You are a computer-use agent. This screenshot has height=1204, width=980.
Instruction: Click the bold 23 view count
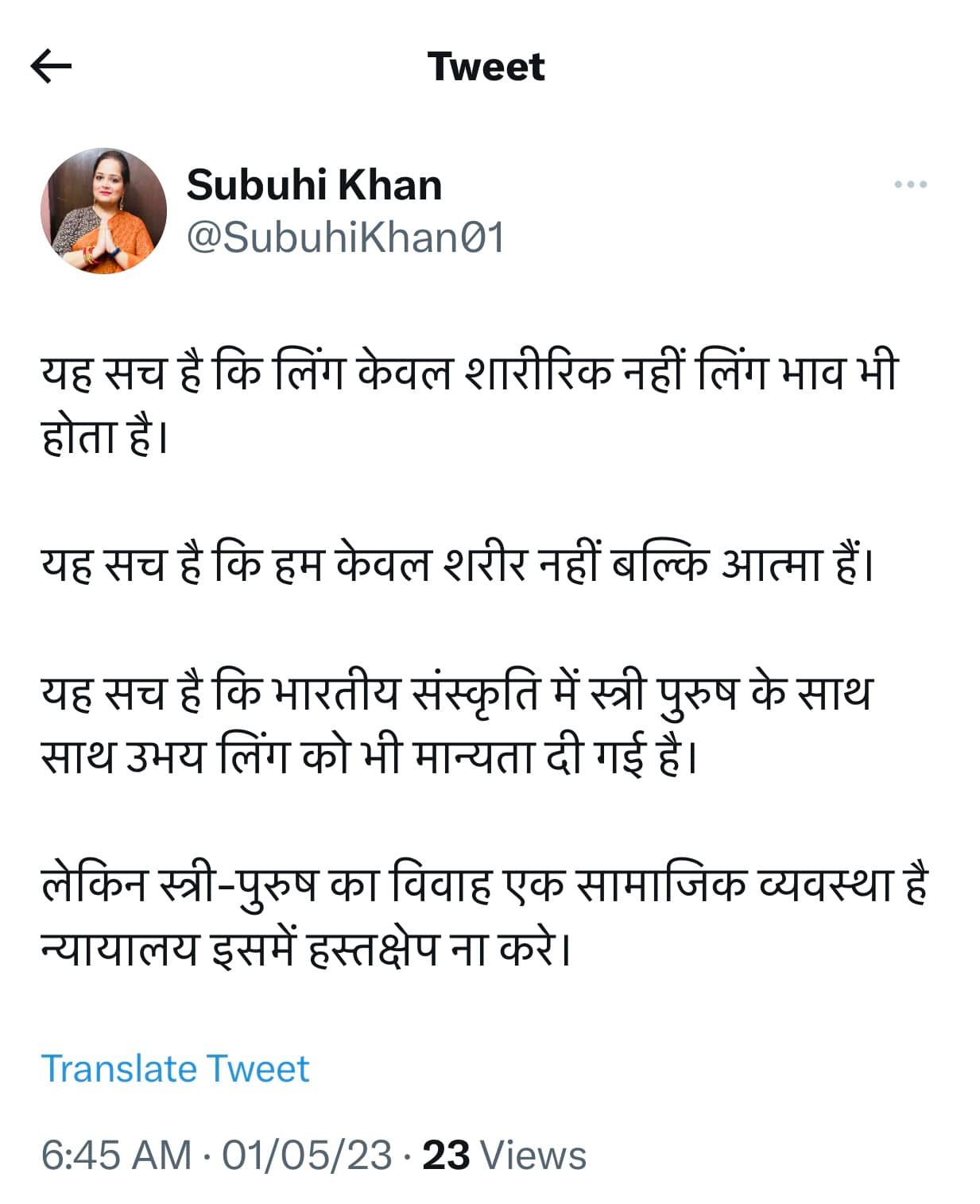[x=446, y=1155]
